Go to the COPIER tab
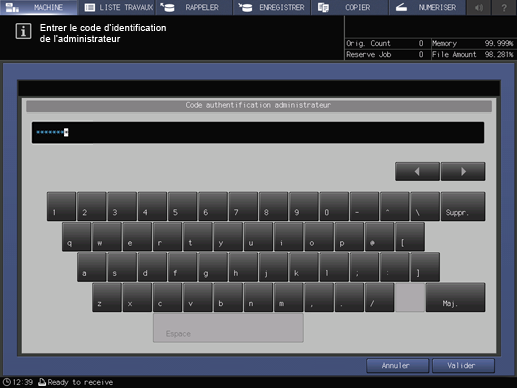The height and width of the screenshot is (388, 517). (349, 7)
